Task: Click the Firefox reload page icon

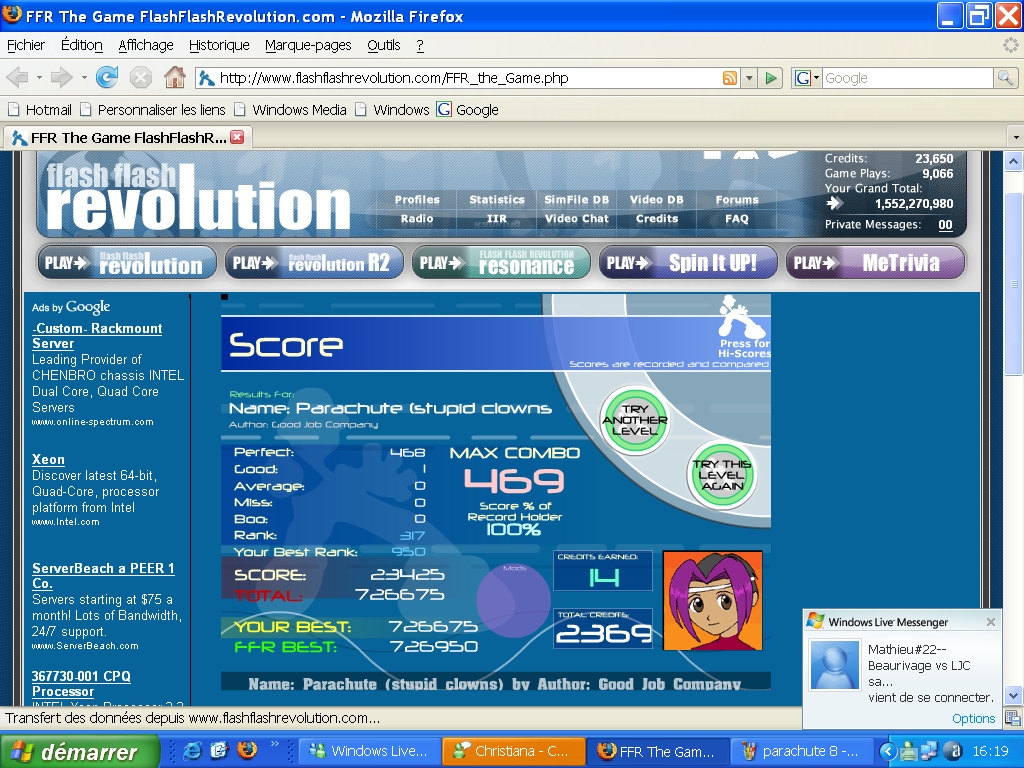Action: 107,78
